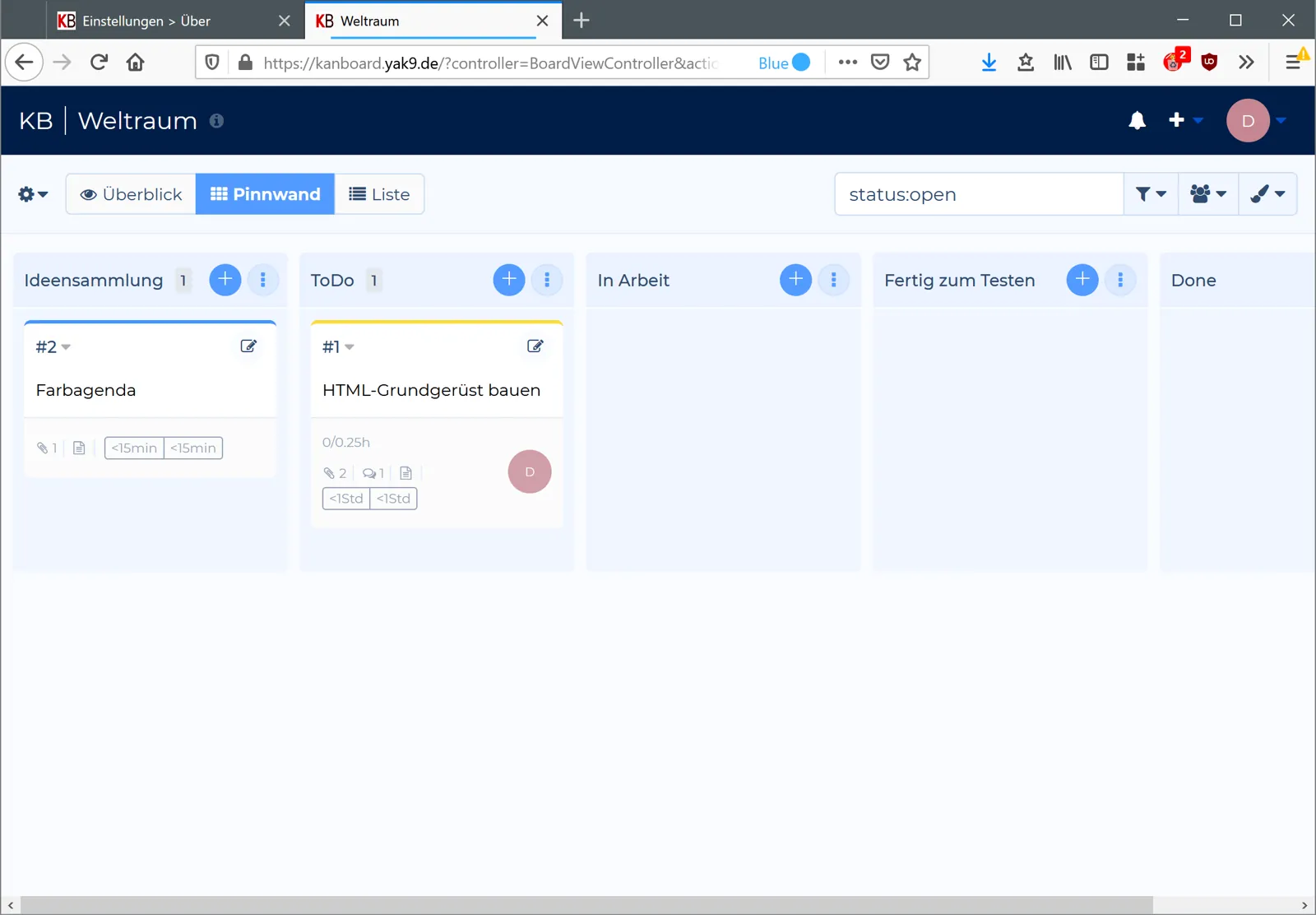The image size is (1316, 915).
Task: Click the Firefox downloads arrow icon
Action: point(989,63)
